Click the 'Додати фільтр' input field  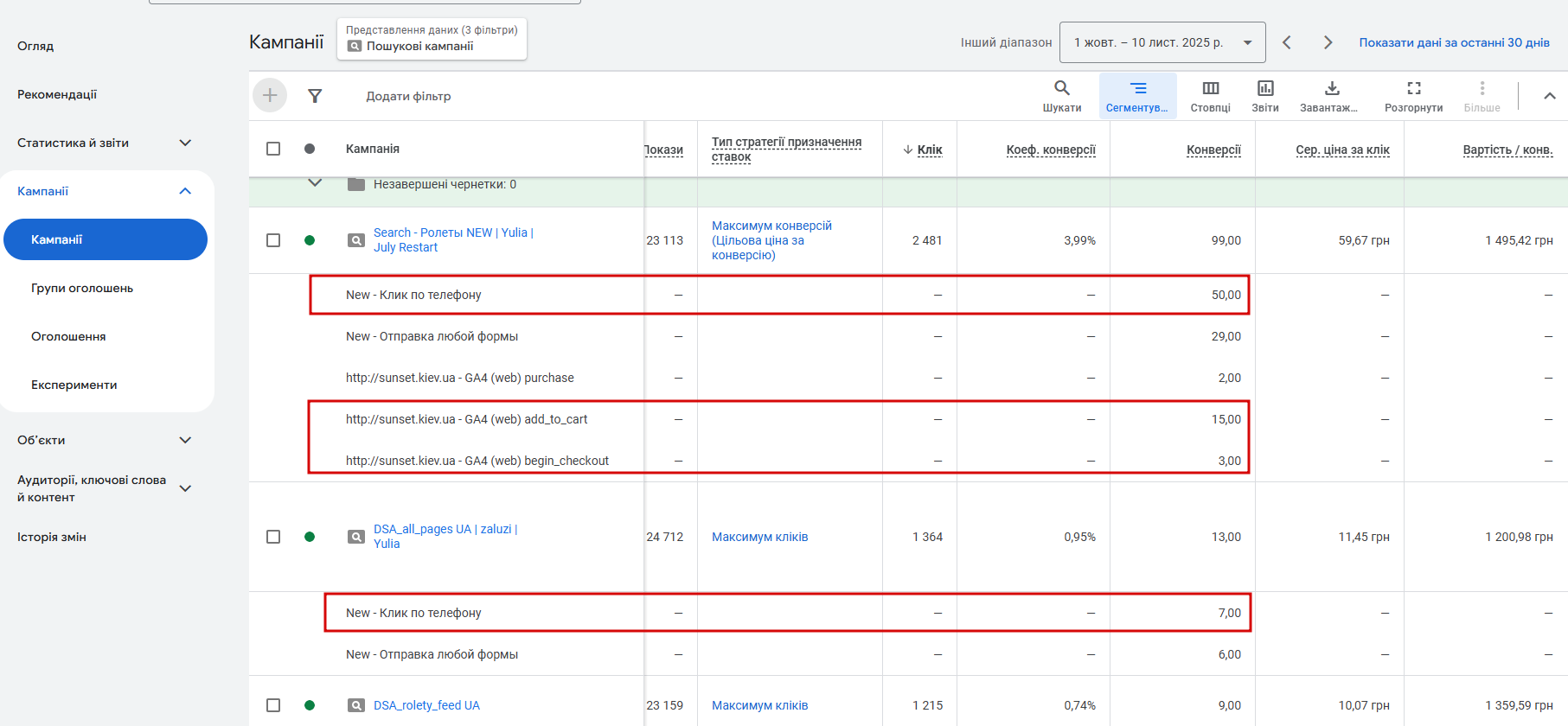(408, 96)
